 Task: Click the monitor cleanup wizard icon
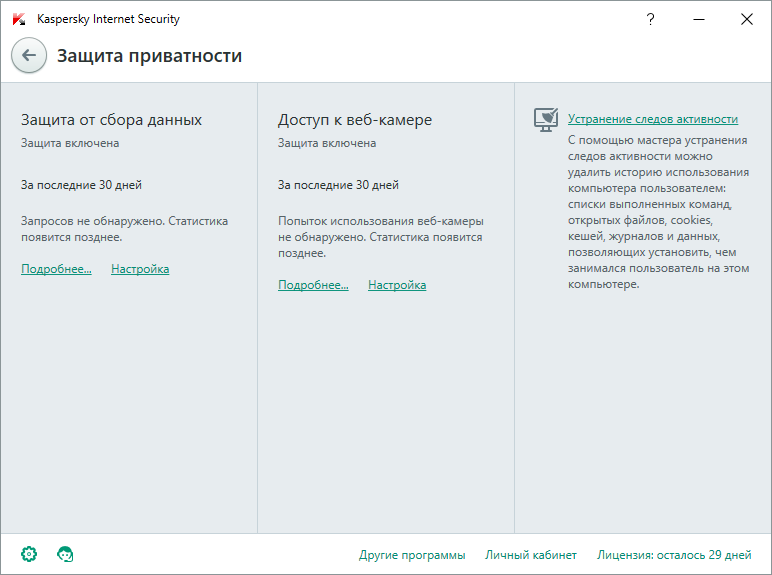[546, 120]
